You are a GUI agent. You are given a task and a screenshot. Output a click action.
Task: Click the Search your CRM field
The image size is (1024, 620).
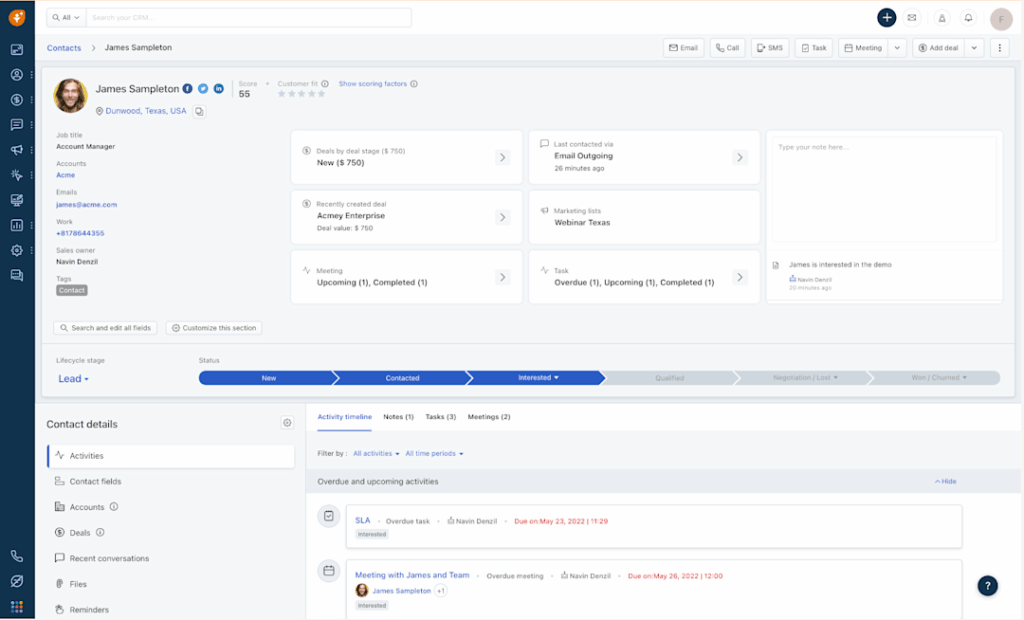point(248,18)
